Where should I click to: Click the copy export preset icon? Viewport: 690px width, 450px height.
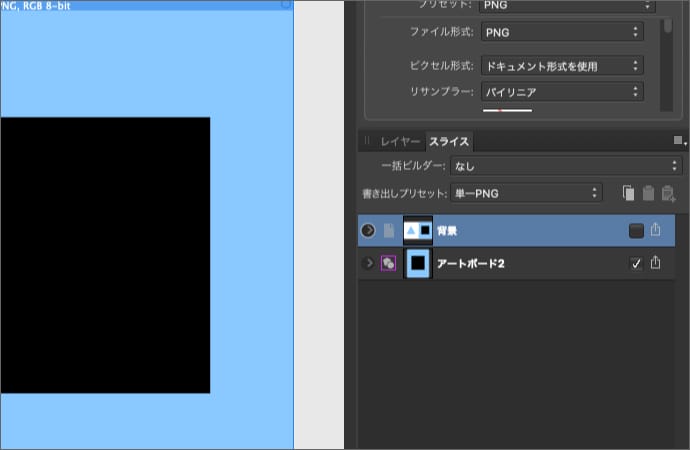coord(628,192)
